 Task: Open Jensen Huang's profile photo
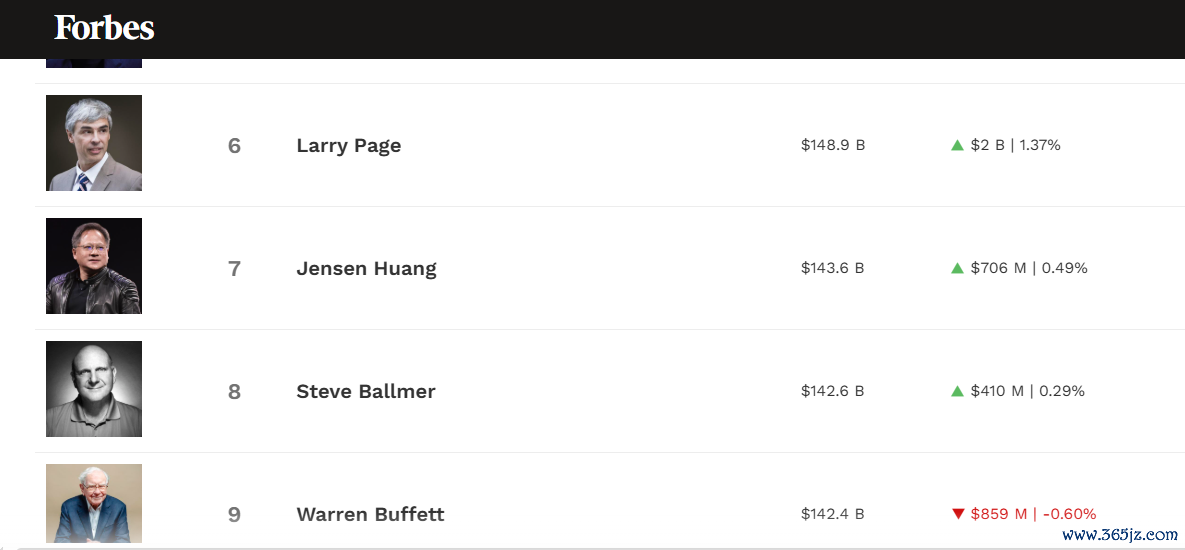pyautogui.click(x=94, y=266)
